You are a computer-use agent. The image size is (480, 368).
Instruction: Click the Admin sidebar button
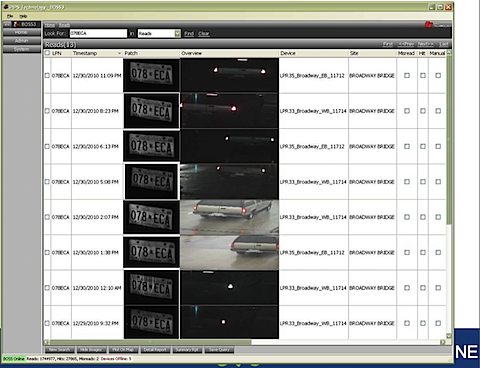pyautogui.click(x=21, y=41)
